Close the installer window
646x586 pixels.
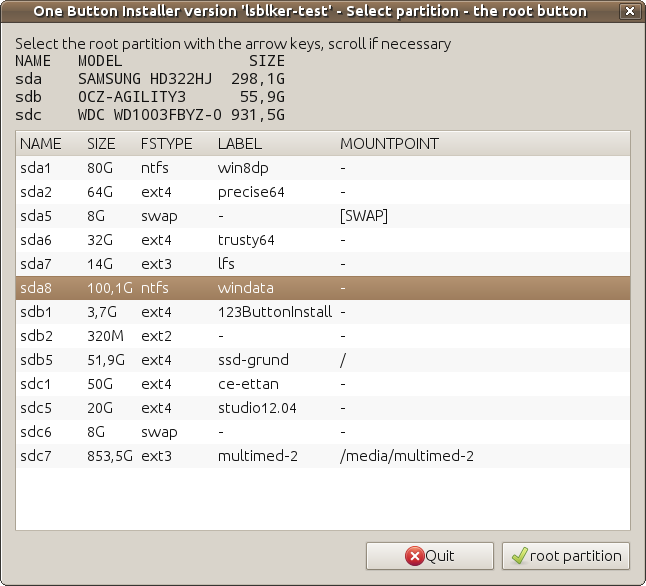pos(626,11)
